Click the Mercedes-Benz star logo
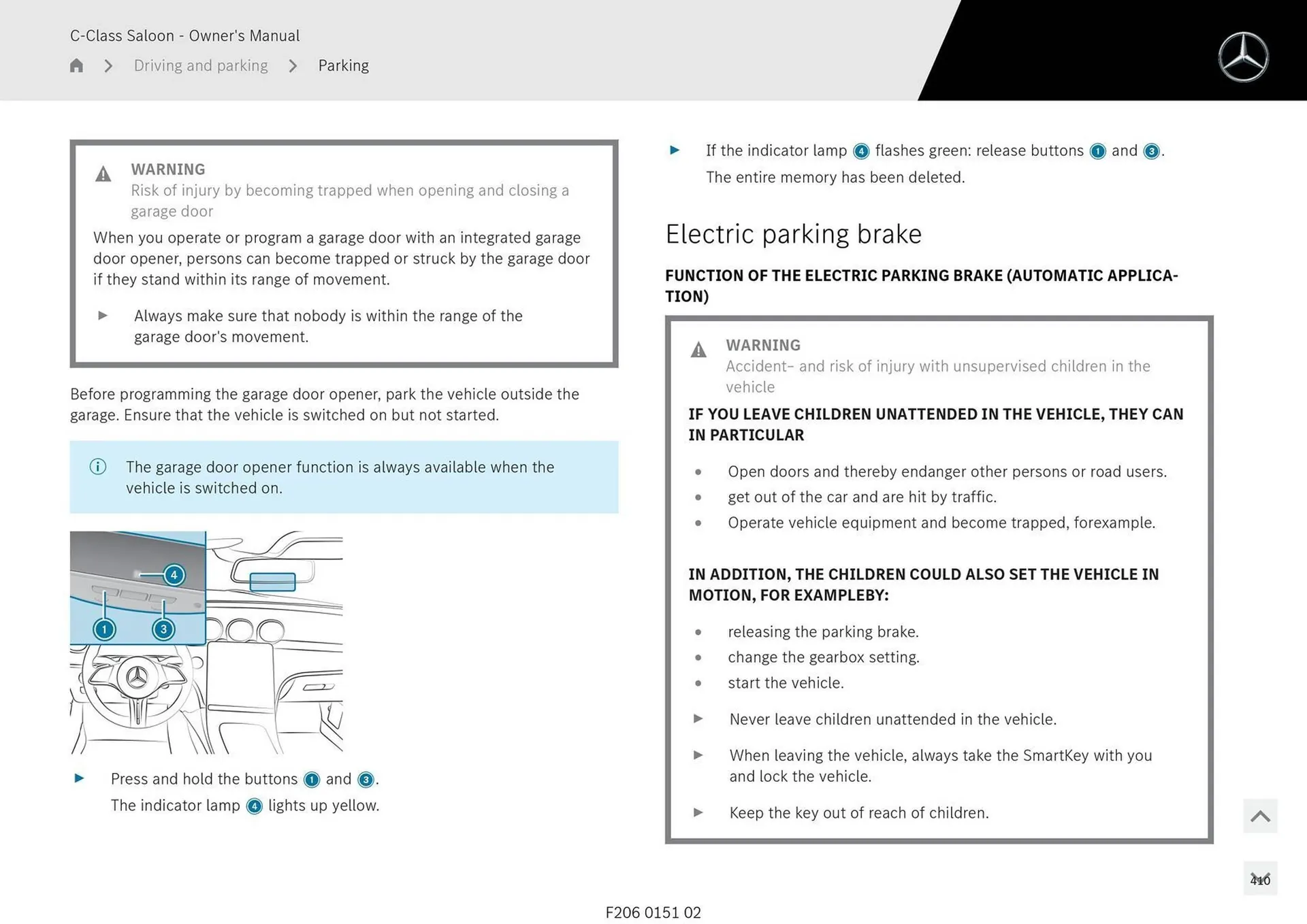Image resolution: width=1307 pixels, height=924 pixels. click(x=1244, y=56)
